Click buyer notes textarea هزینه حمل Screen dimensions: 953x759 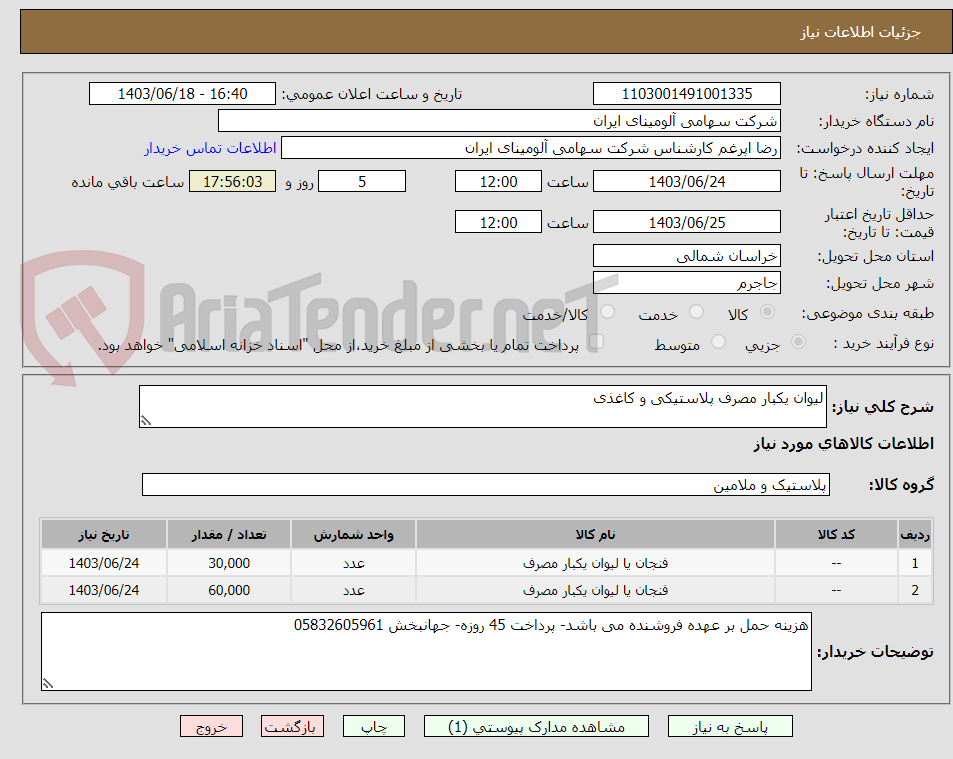[426, 651]
